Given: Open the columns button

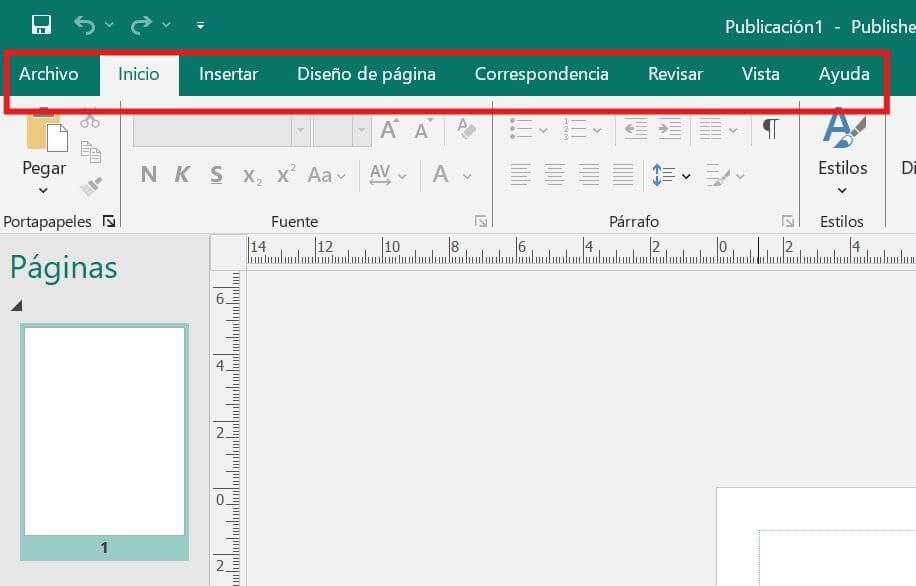Looking at the screenshot, I should [x=718, y=129].
